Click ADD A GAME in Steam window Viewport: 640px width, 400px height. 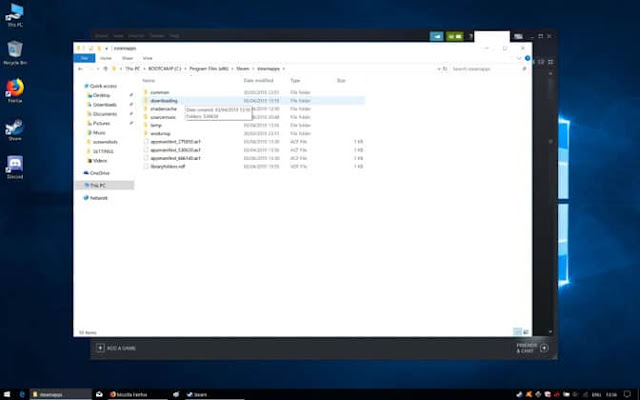pyautogui.click(x=116, y=348)
